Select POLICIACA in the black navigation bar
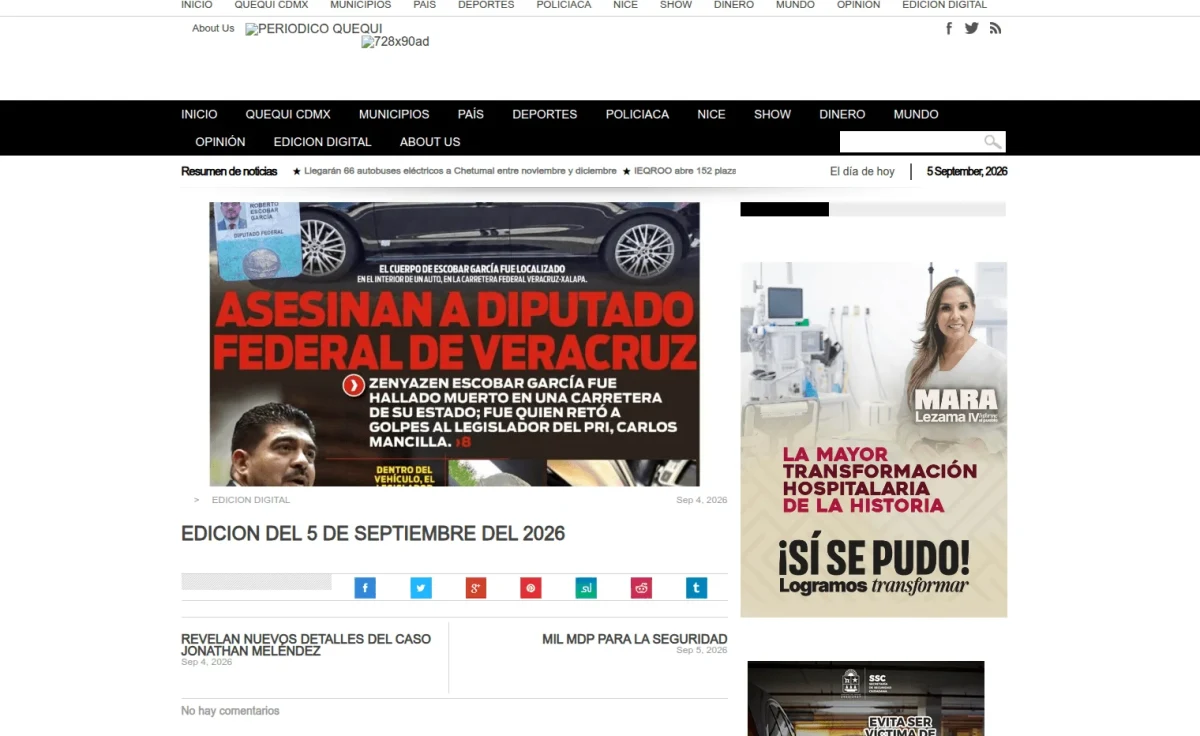1200x736 pixels. (637, 114)
